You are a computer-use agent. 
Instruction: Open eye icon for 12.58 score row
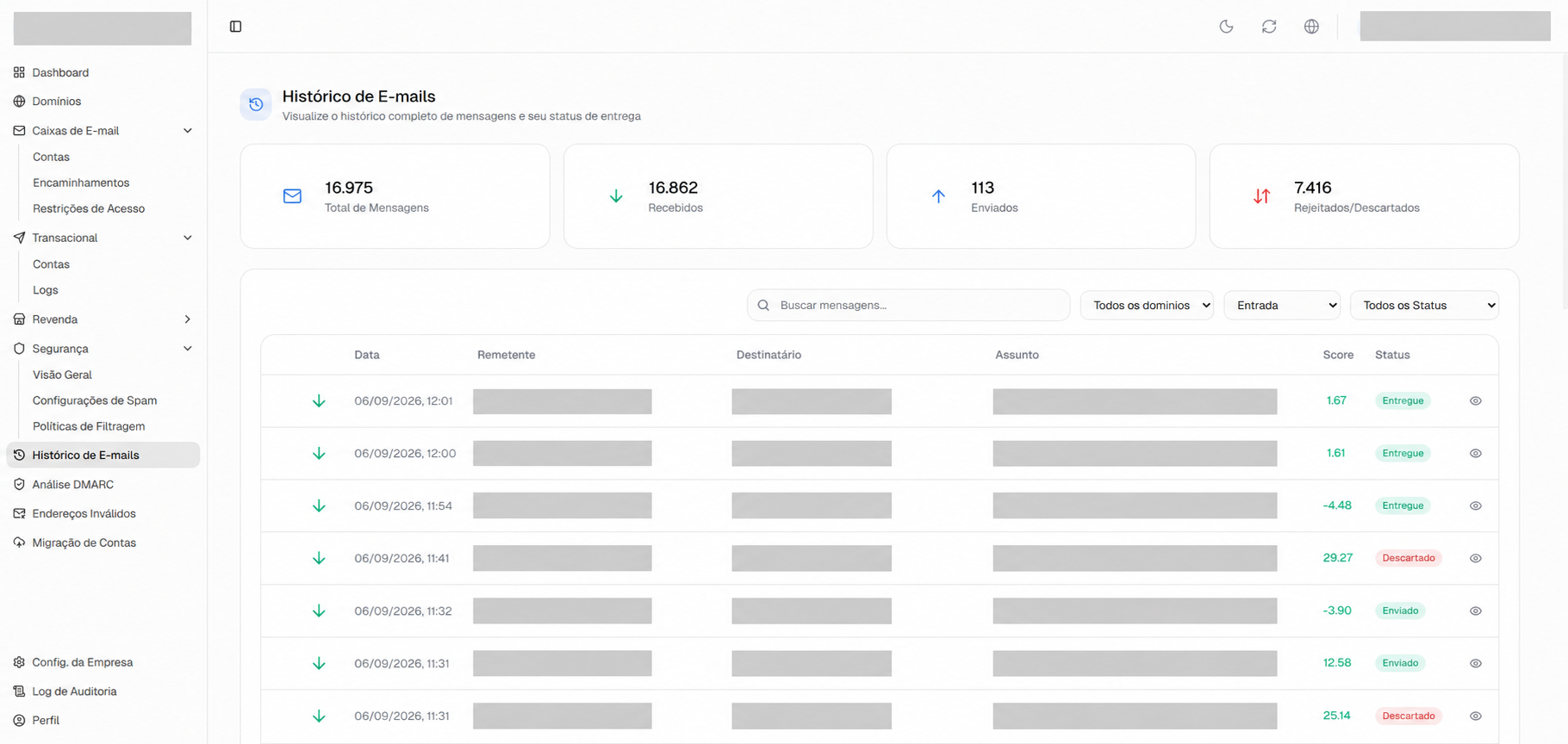coord(1475,664)
